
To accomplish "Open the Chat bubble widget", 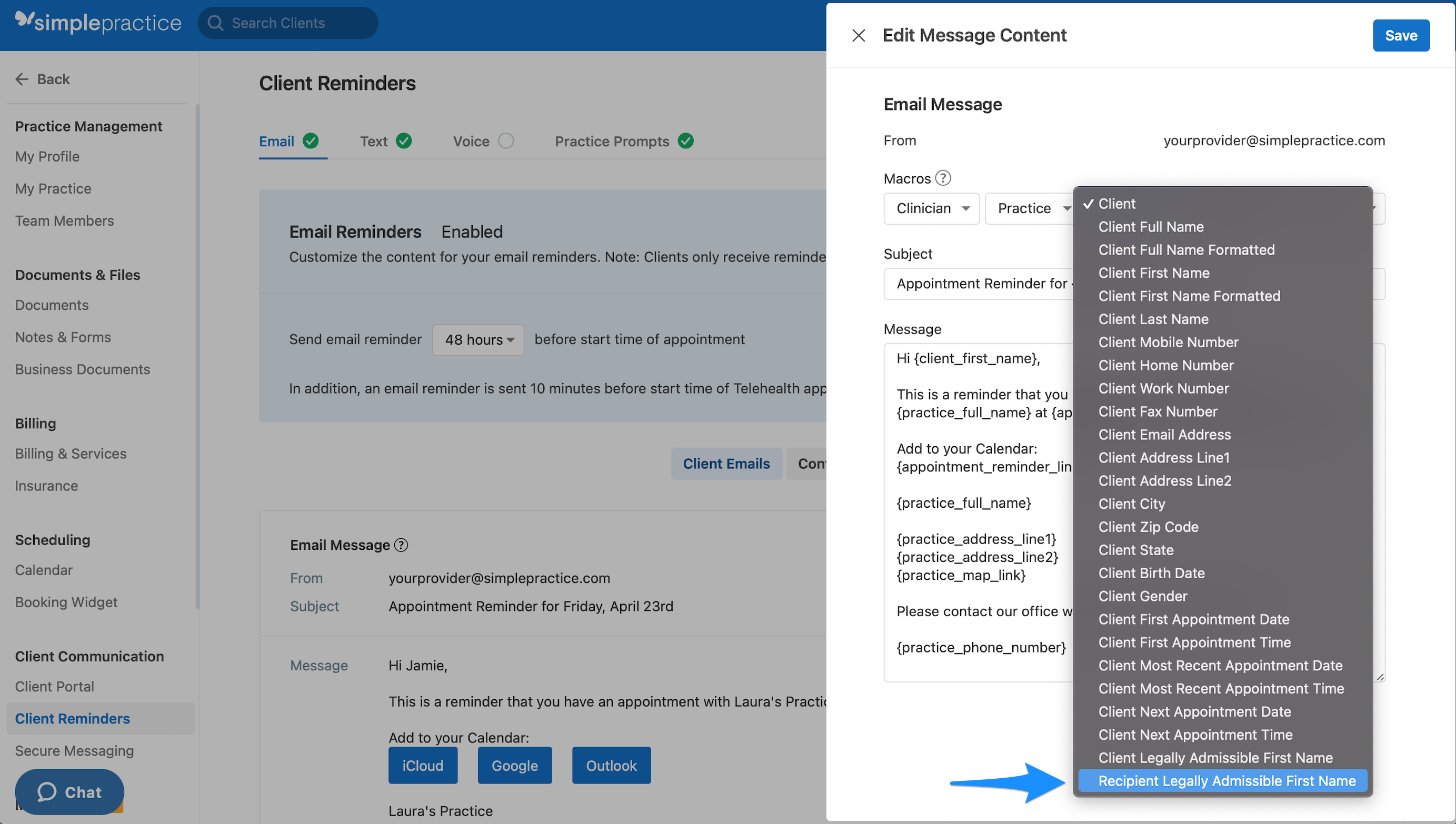I will [x=69, y=792].
